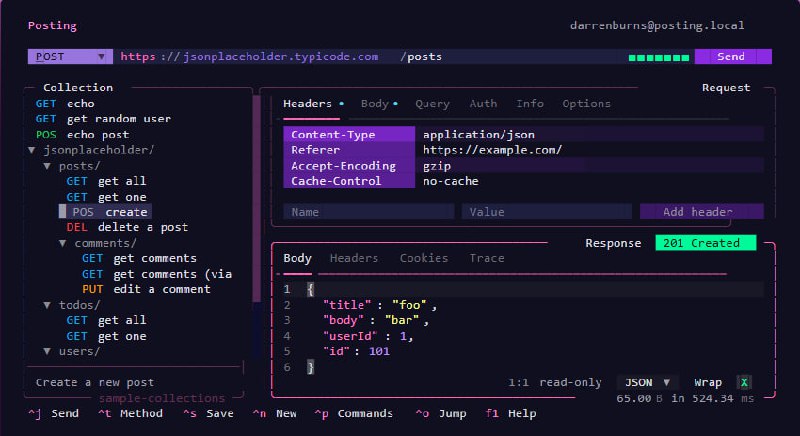This screenshot has width=800, height=436.
Task: Click the header Name input field
Action: (x=368, y=212)
